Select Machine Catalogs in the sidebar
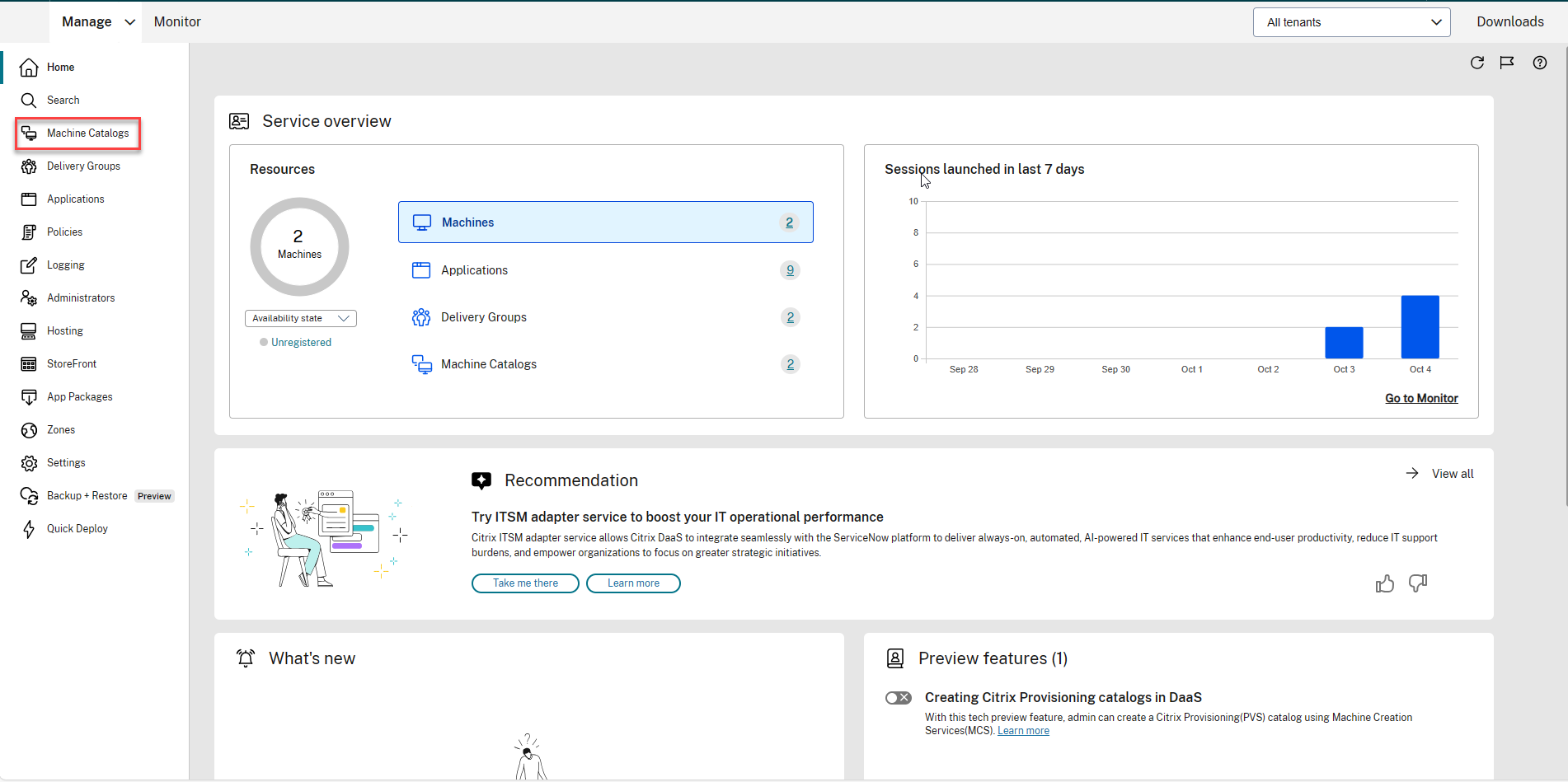 pos(87,133)
